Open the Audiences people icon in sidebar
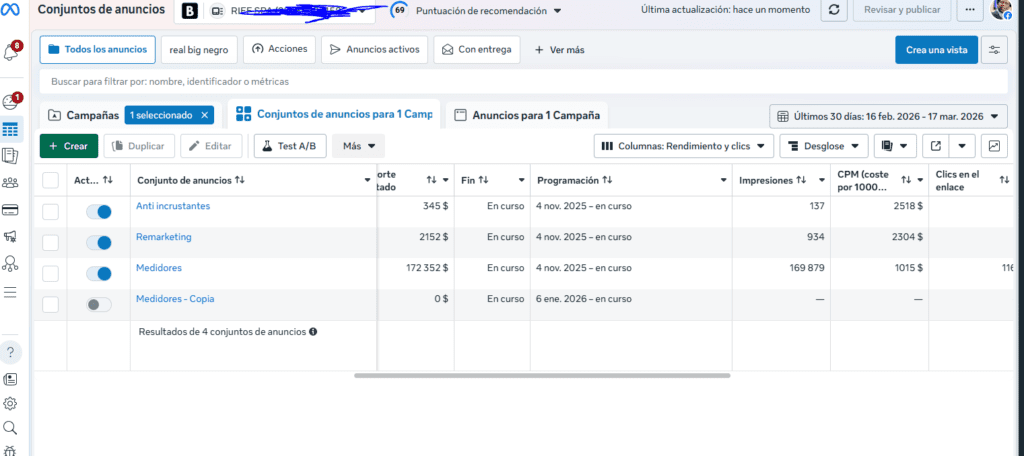The image size is (1024, 456). point(10,183)
